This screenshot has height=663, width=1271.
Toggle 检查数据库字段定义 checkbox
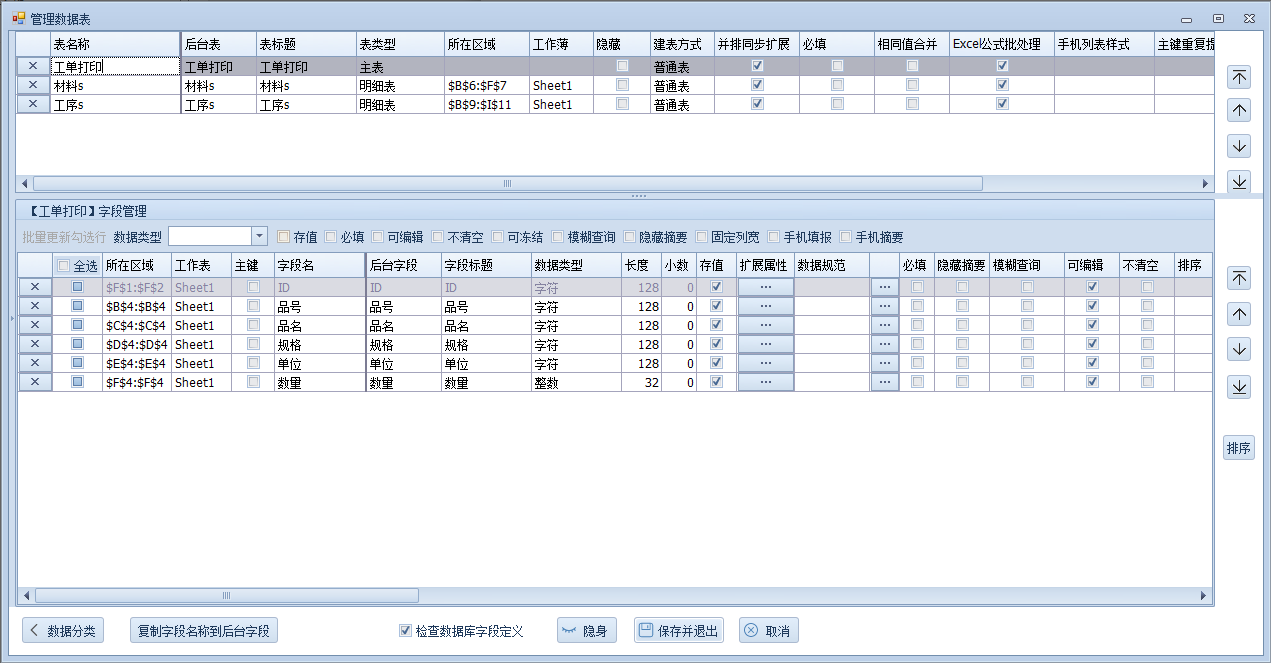(405, 631)
